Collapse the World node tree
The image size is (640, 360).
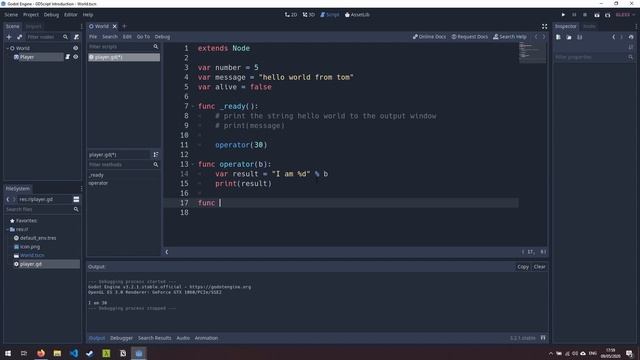7,48
